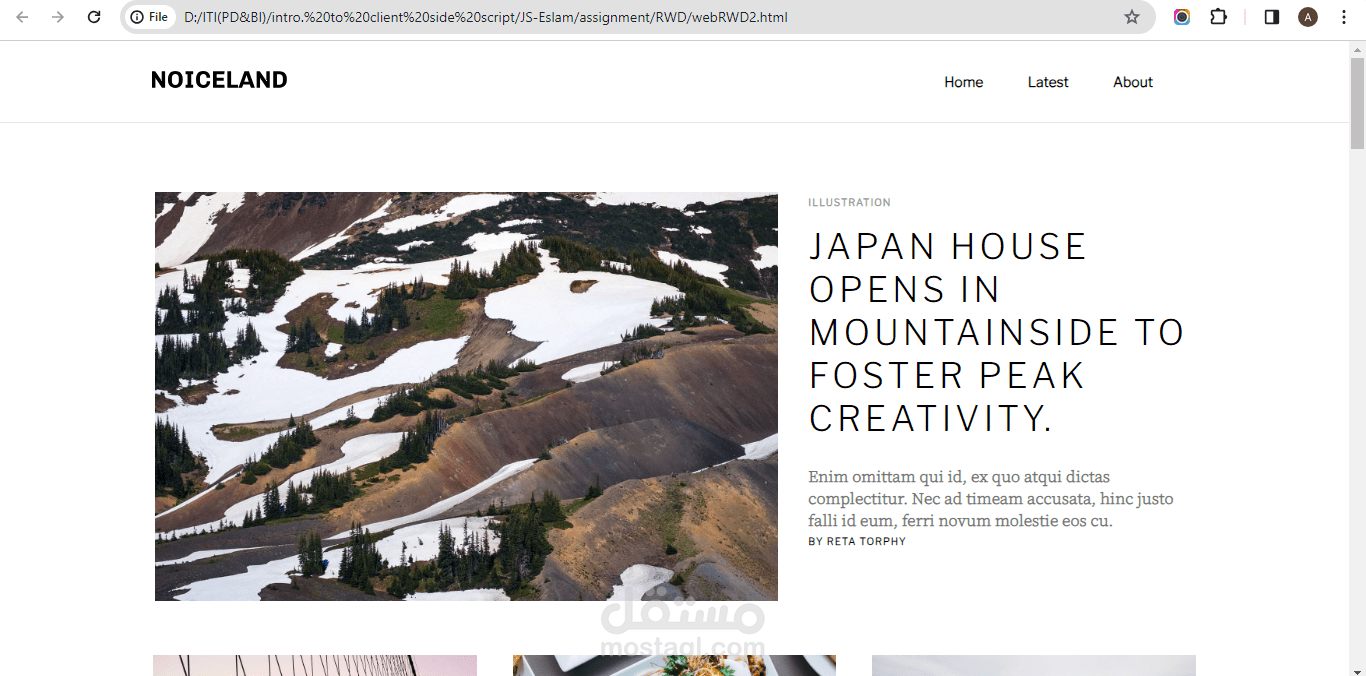
Task: Open the bridge cables article thumbnail
Action: pos(315,665)
